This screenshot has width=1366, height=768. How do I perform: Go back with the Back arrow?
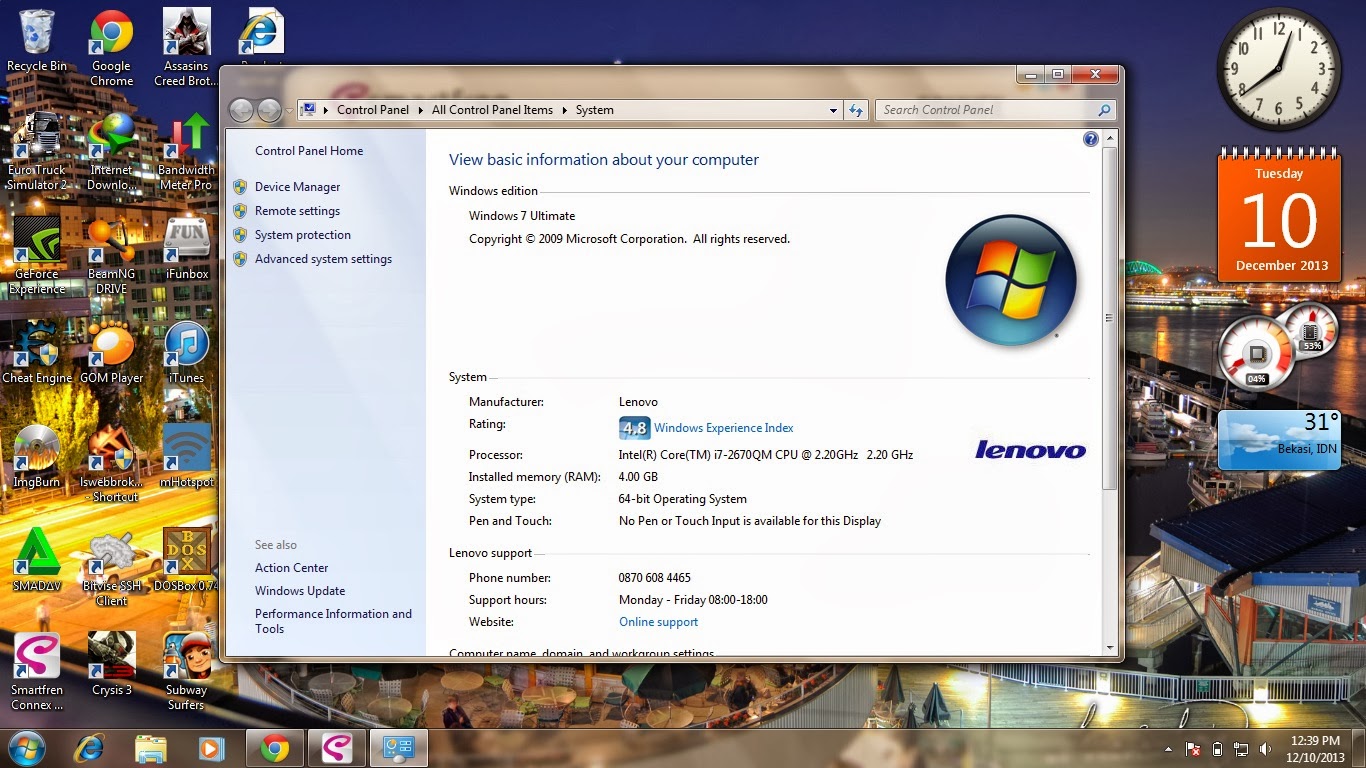241,110
